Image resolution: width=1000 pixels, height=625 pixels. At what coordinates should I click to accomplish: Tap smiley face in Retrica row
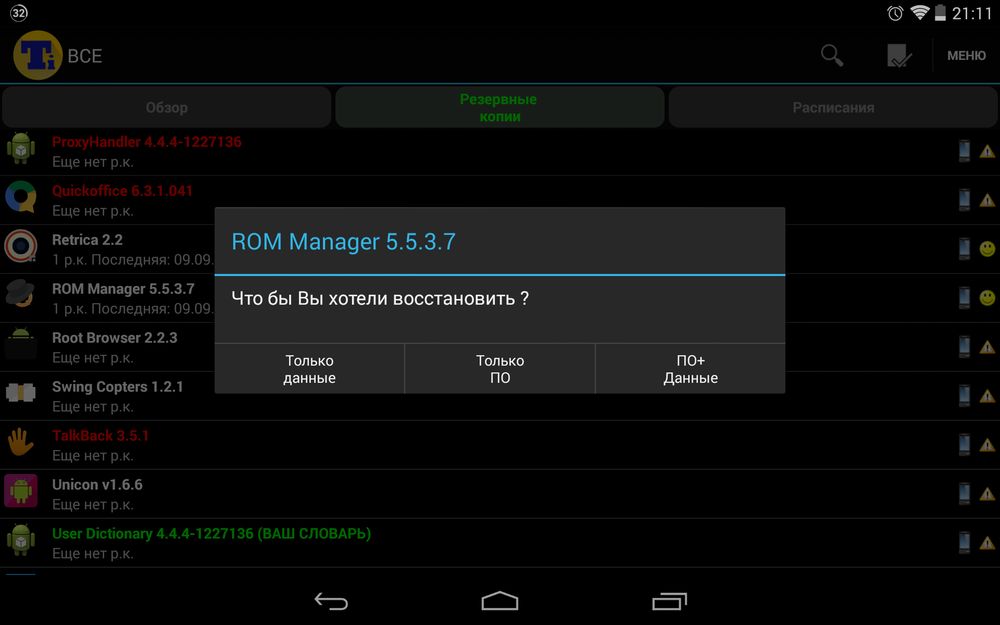987,249
